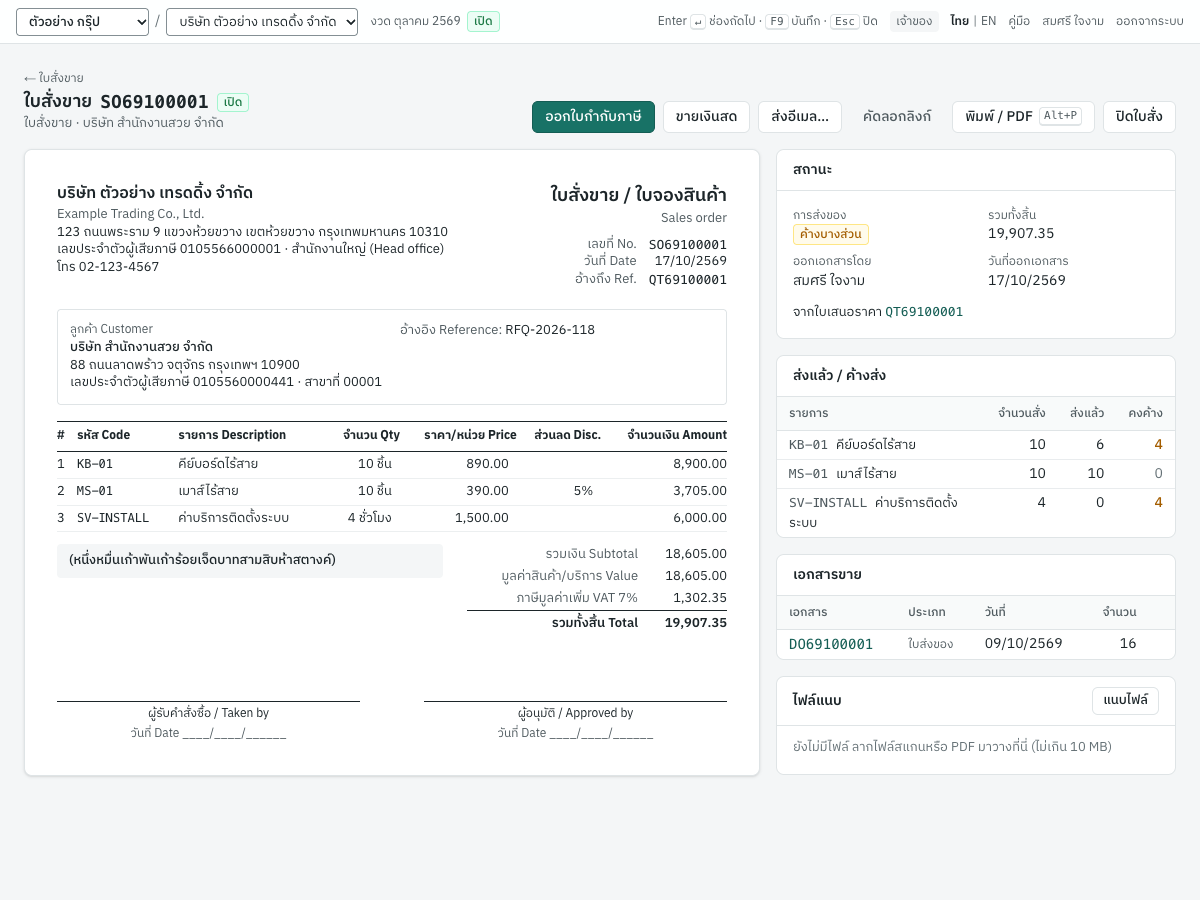Open the 'บริษัท ตัวอย่าง เทรดดิ้ง จำกัด' company dropdown

pos(262,22)
